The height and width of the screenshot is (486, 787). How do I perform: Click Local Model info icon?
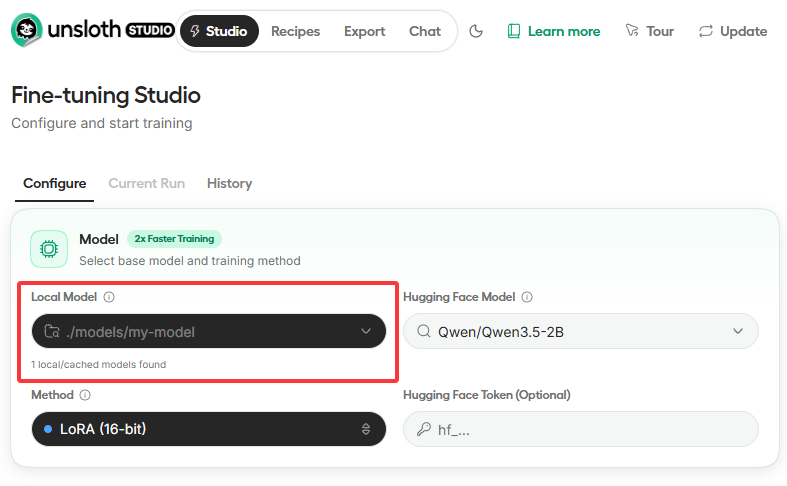[109, 297]
